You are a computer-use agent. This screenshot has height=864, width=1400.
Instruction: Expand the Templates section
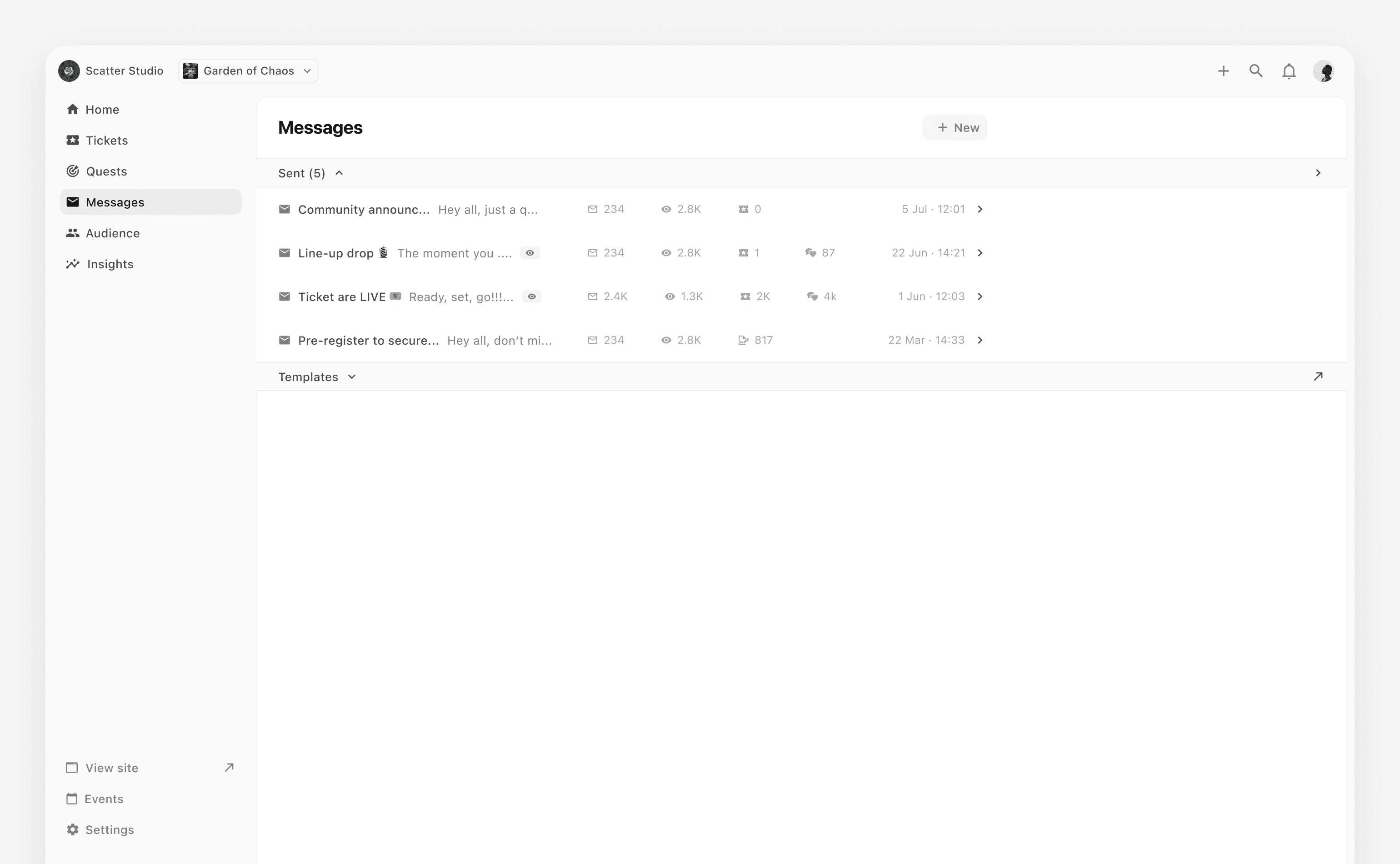click(x=352, y=377)
